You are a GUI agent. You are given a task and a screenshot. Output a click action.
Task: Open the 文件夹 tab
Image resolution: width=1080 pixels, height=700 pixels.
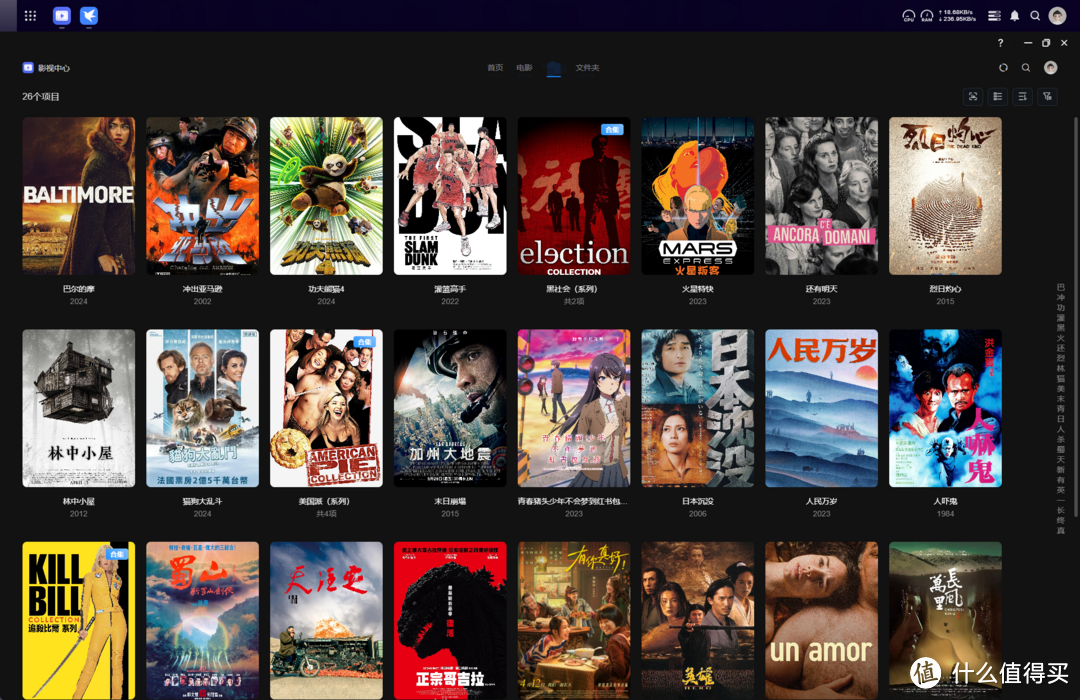coord(587,68)
